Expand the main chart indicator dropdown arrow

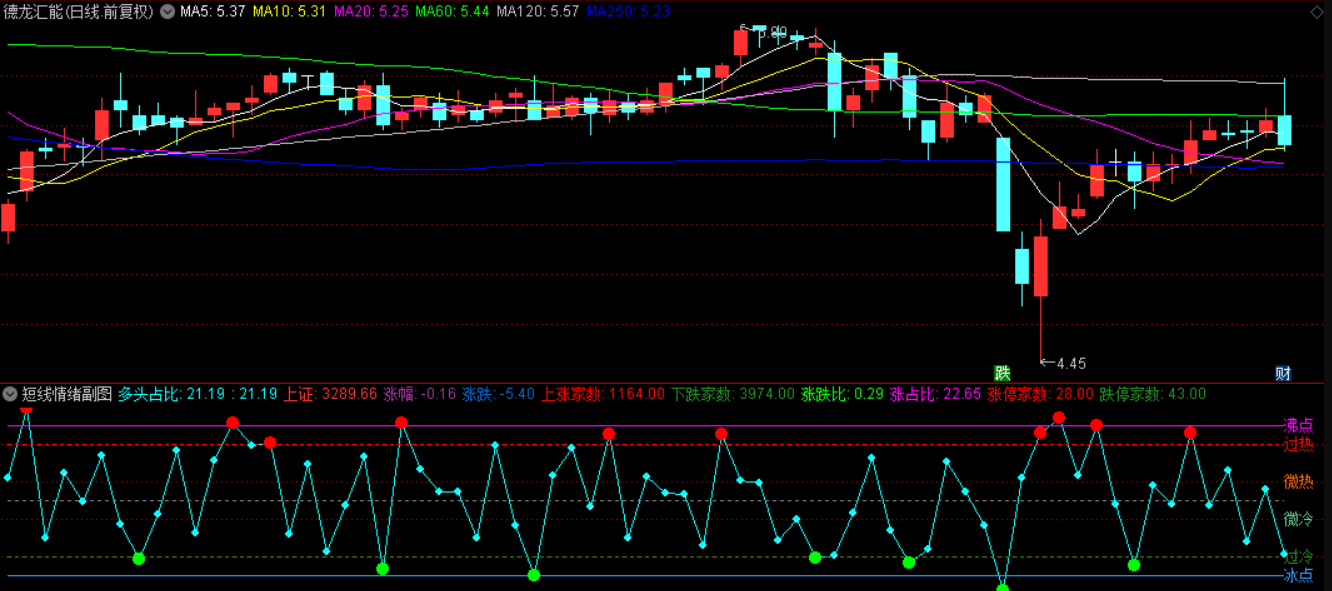pos(166,12)
